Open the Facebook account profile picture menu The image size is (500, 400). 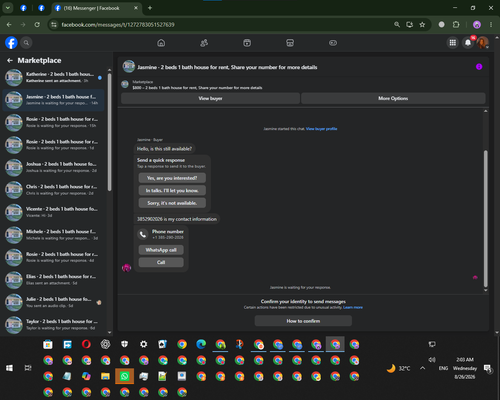click(482, 43)
